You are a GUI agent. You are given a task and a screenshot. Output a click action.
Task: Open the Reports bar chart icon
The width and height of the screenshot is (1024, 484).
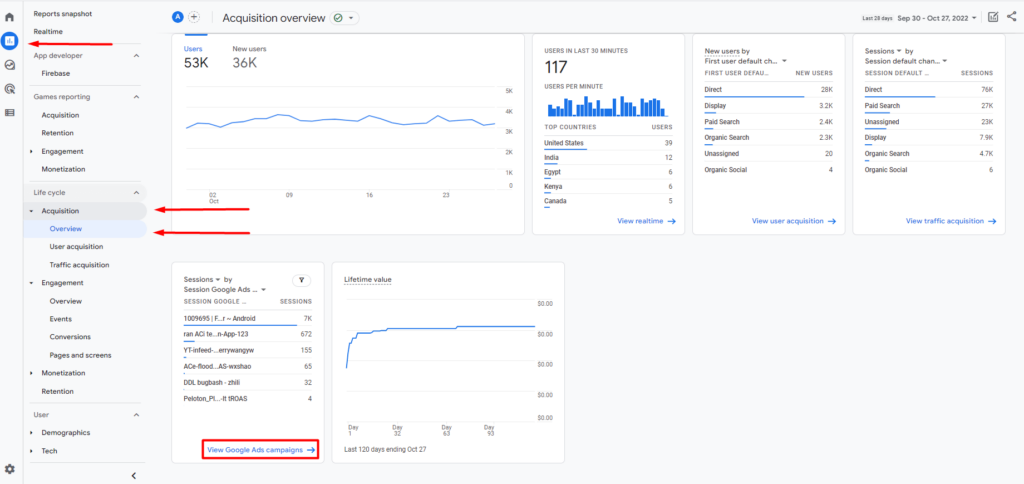coord(9,40)
